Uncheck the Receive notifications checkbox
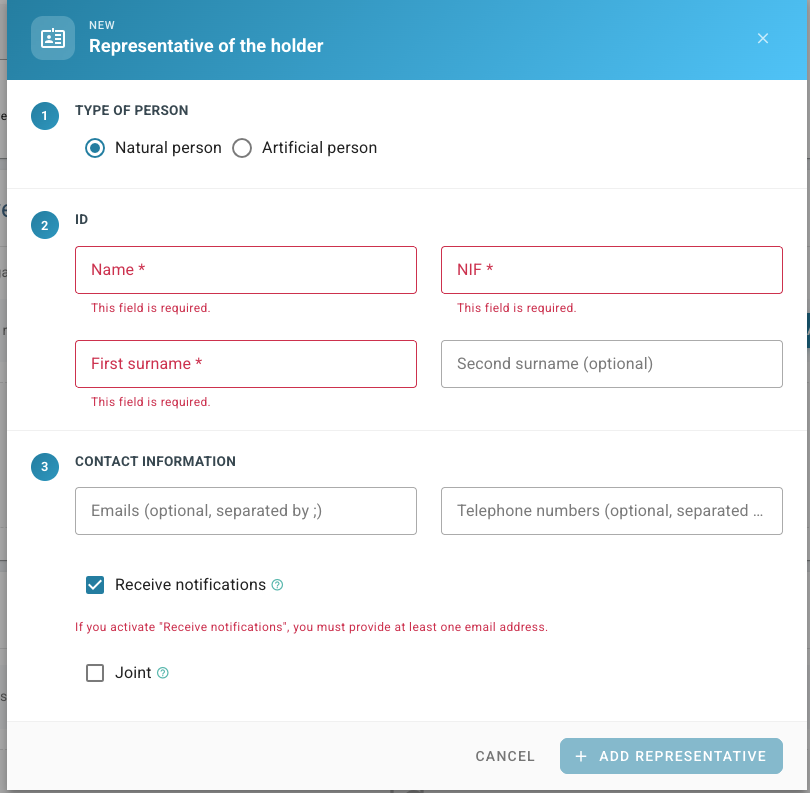This screenshot has width=810, height=793. click(95, 585)
